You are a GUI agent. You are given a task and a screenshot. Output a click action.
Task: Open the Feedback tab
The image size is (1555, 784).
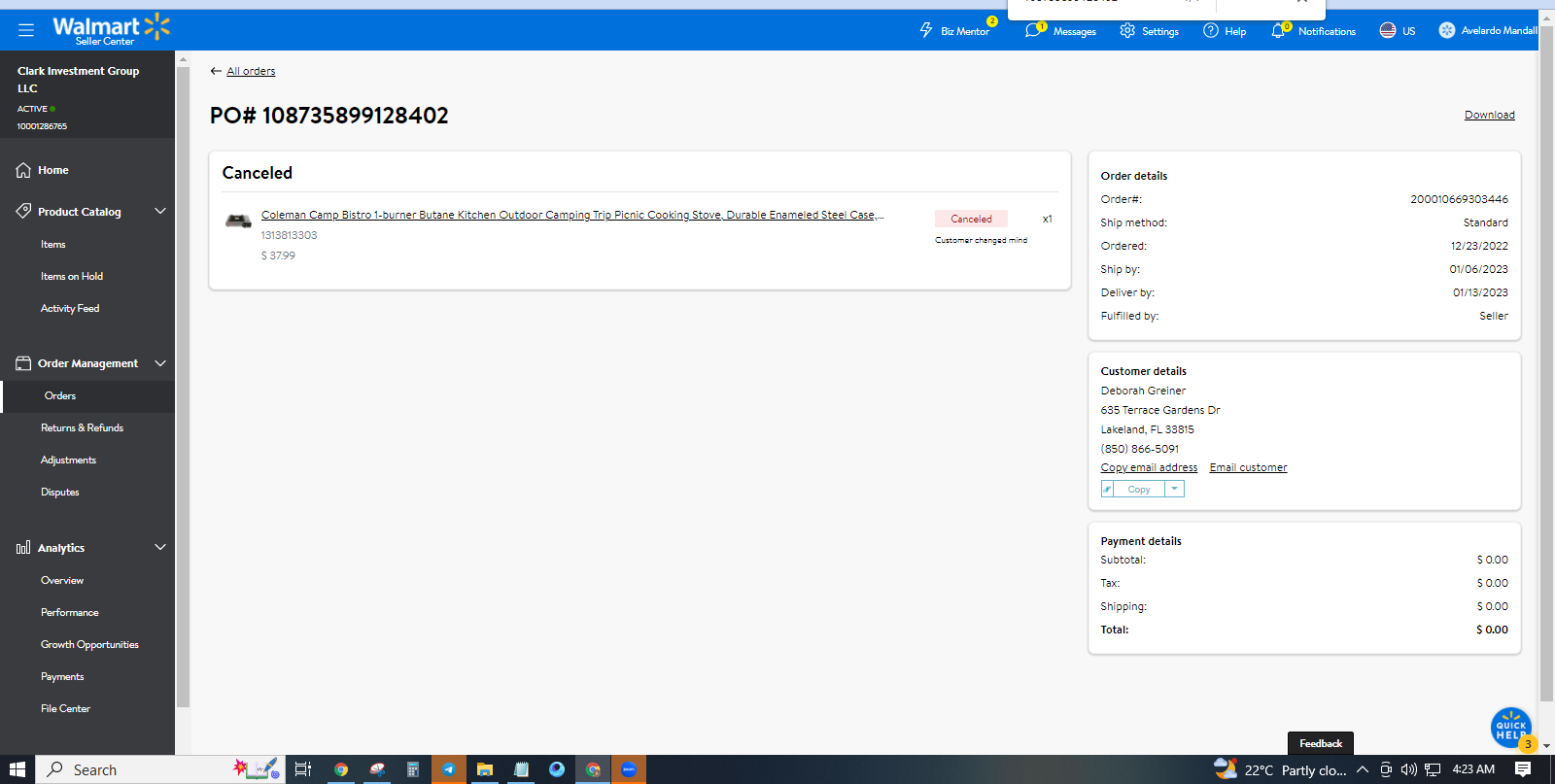(1321, 743)
